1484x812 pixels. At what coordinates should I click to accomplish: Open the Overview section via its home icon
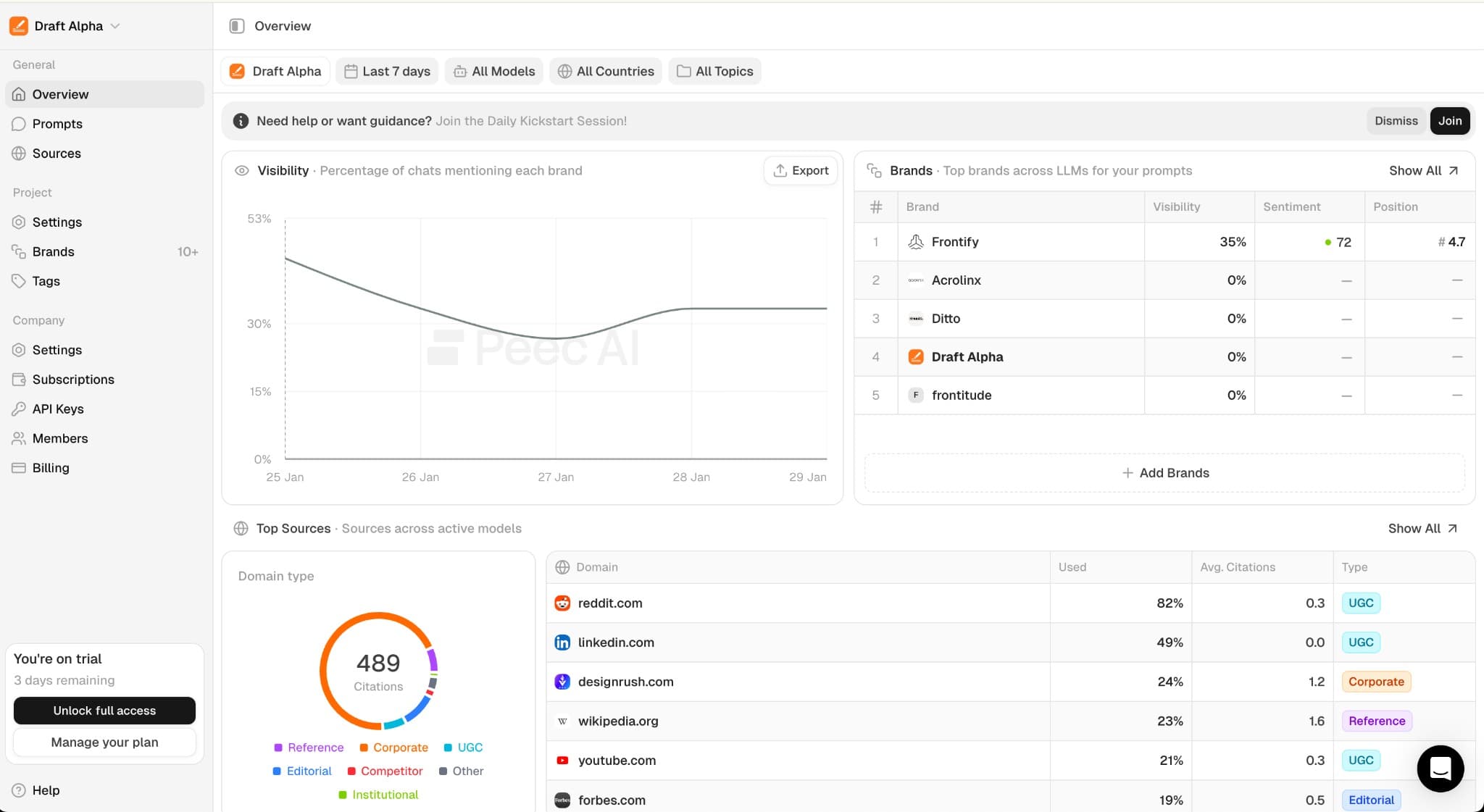click(20, 94)
